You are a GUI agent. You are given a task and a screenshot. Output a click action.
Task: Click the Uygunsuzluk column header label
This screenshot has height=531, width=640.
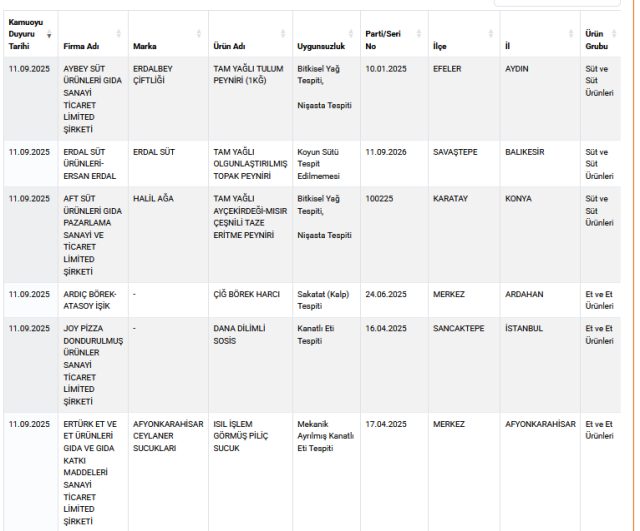point(321,46)
